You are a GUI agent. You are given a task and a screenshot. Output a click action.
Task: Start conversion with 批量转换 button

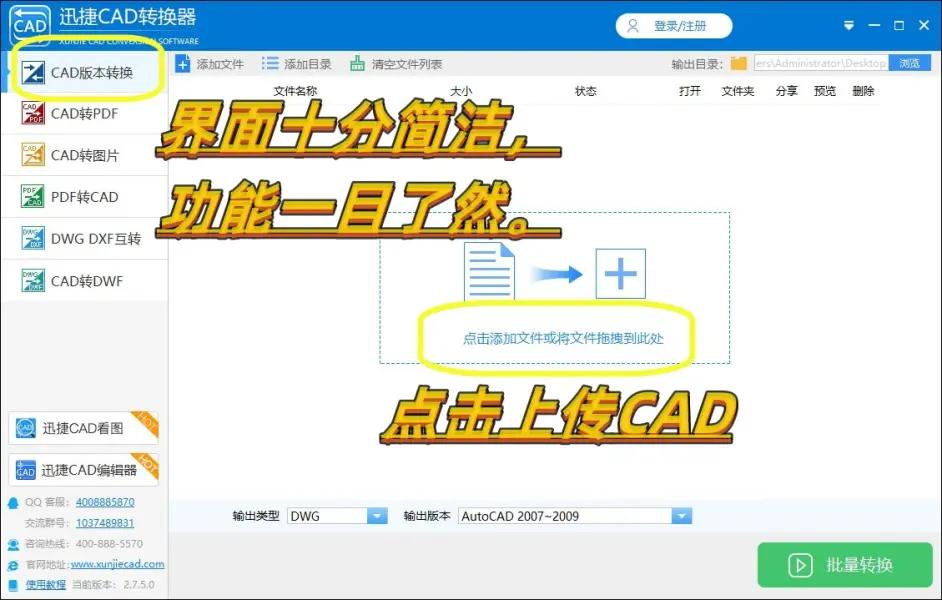[845, 565]
